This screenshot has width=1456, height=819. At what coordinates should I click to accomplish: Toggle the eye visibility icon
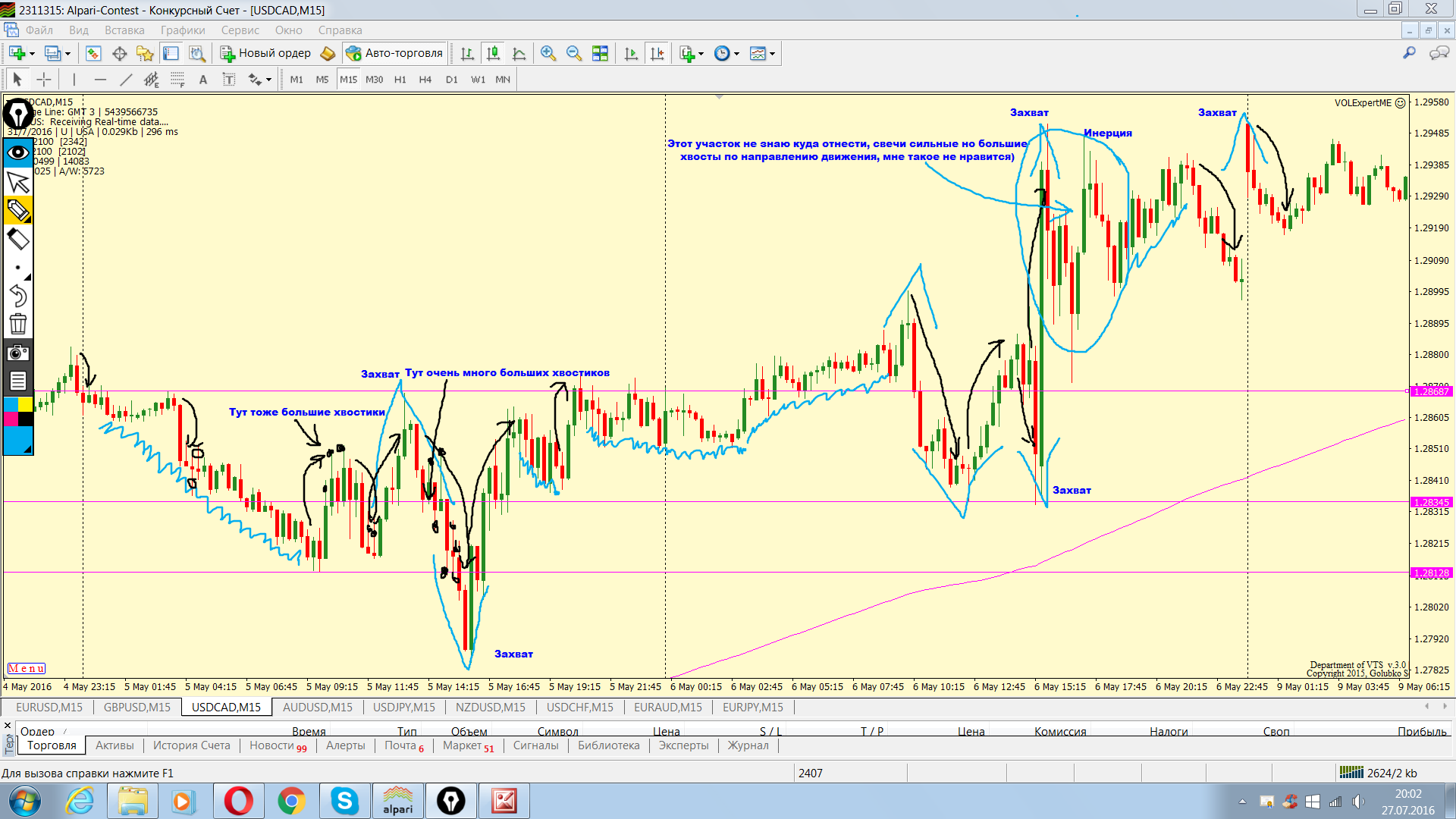click(18, 153)
